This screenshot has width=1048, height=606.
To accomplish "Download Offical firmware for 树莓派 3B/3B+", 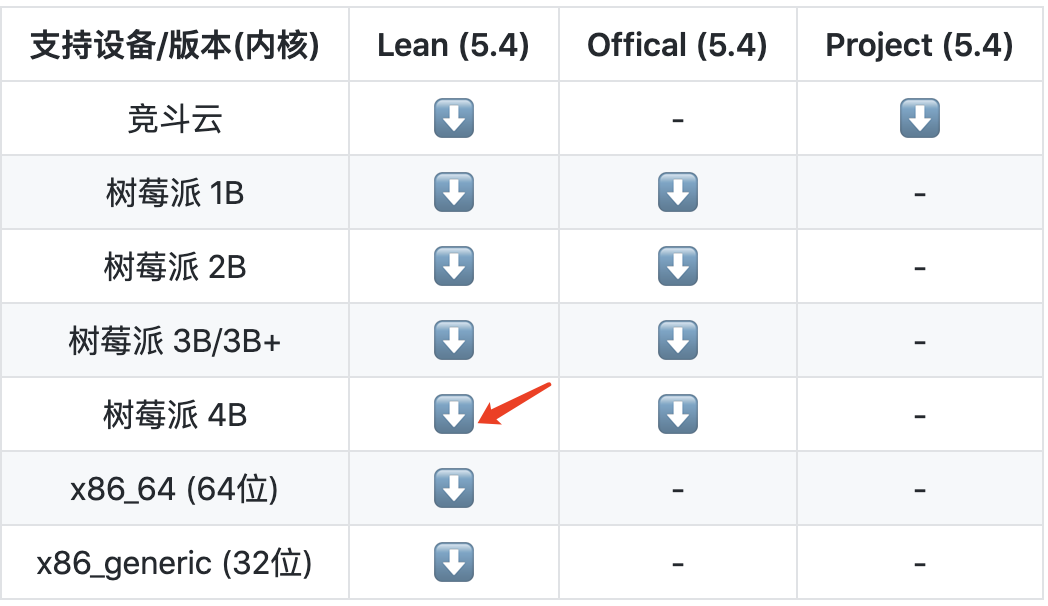I will point(677,341).
